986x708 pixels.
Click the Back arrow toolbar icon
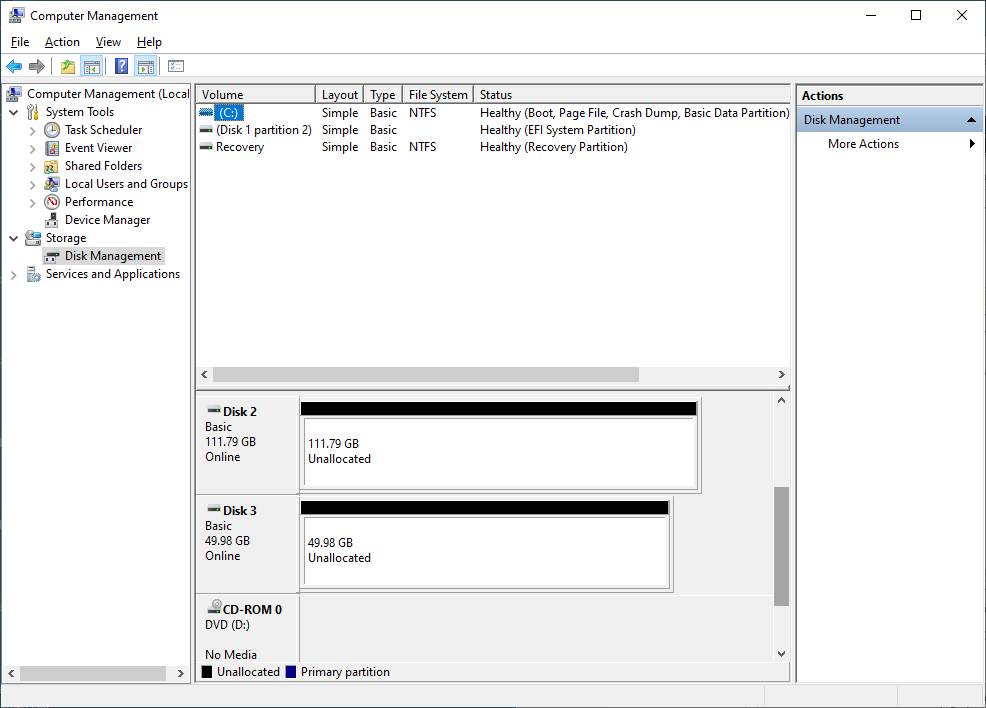tap(14, 66)
